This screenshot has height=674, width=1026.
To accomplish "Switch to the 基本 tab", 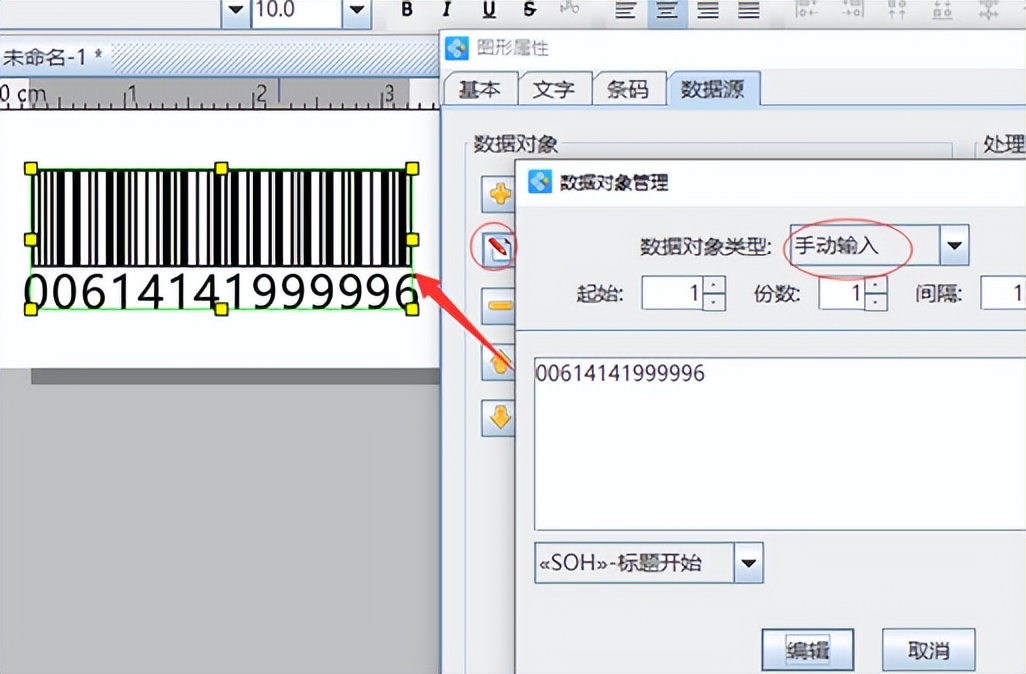I will click(480, 88).
